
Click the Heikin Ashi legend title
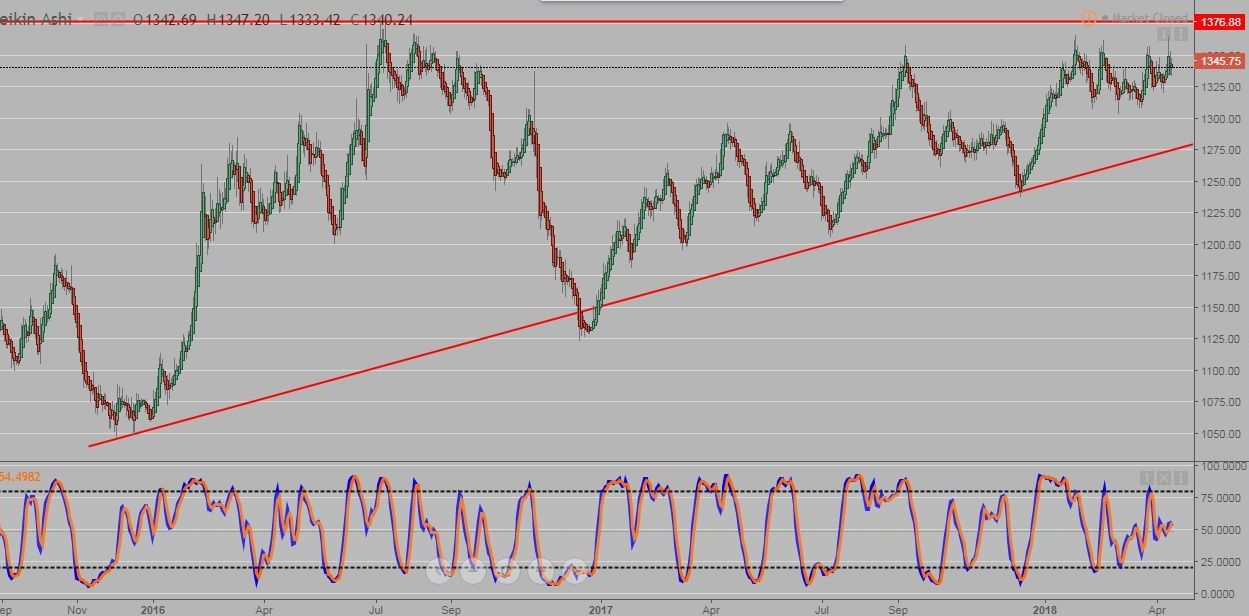point(36,19)
